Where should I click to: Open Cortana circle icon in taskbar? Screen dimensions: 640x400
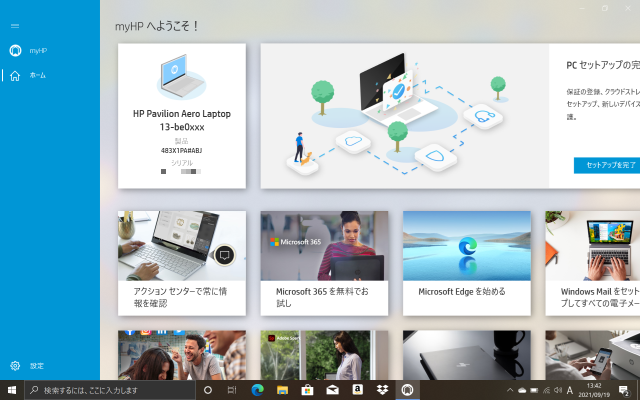pos(208,390)
